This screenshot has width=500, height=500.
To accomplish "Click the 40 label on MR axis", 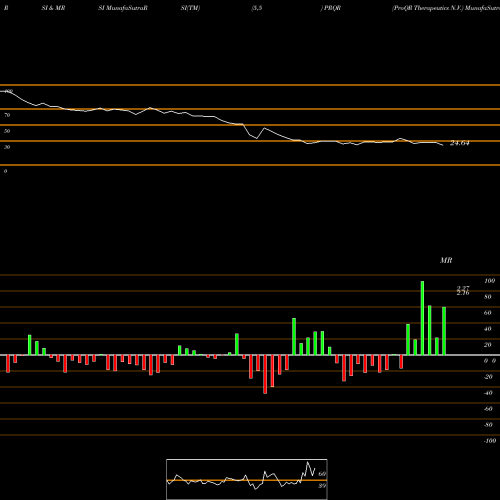I will (488, 329).
